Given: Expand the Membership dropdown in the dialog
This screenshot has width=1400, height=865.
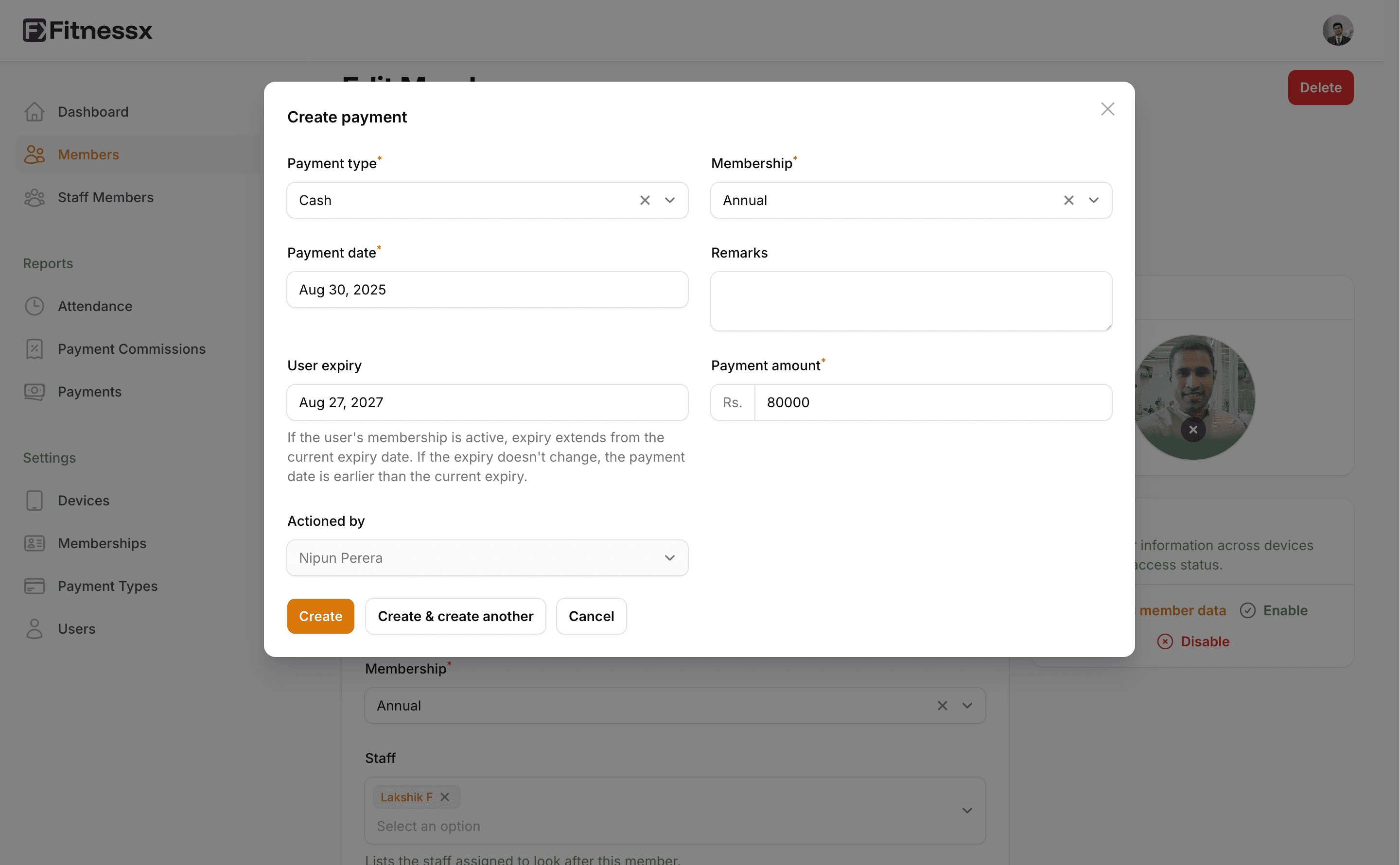Looking at the screenshot, I should [x=1093, y=200].
